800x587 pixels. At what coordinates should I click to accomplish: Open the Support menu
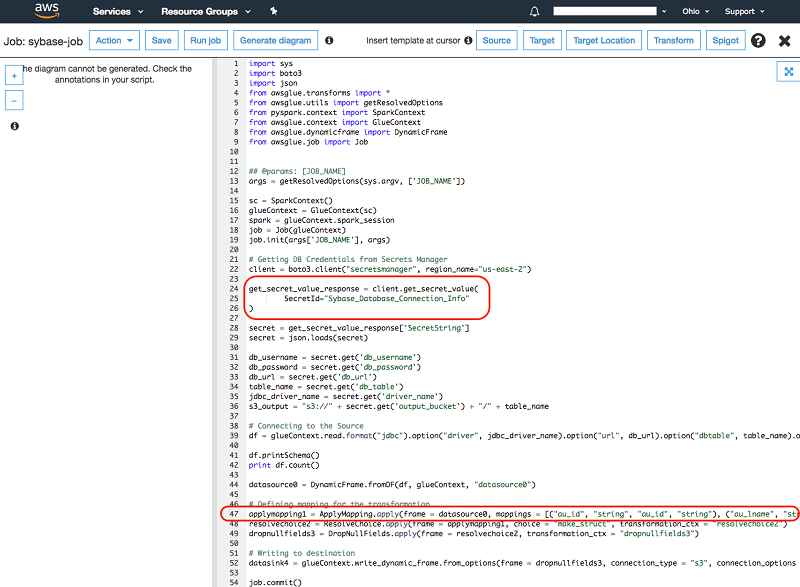[745, 12]
